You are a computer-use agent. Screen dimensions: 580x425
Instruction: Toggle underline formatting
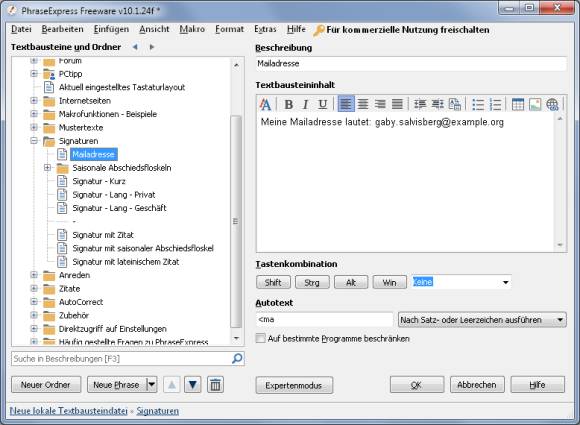323,104
